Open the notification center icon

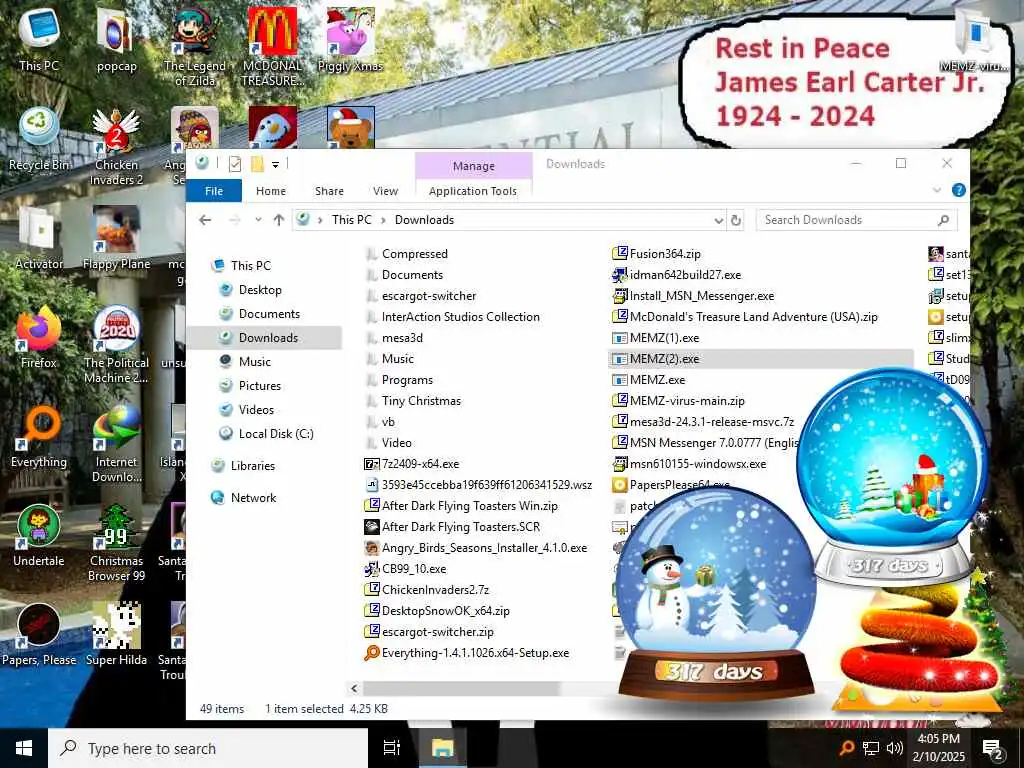click(993, 749)
